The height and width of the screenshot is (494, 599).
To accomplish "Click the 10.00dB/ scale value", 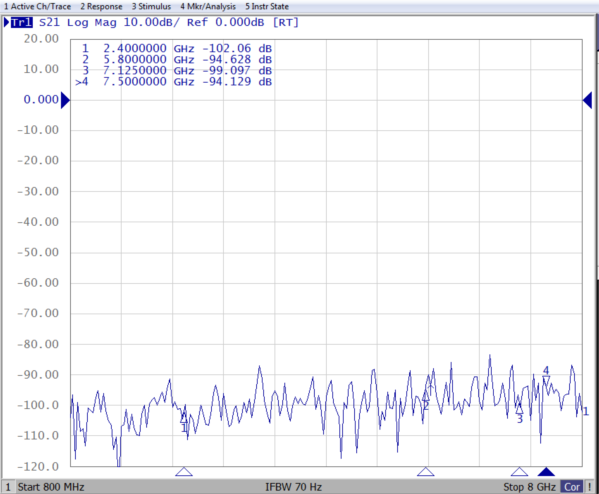I will point(151,23).
